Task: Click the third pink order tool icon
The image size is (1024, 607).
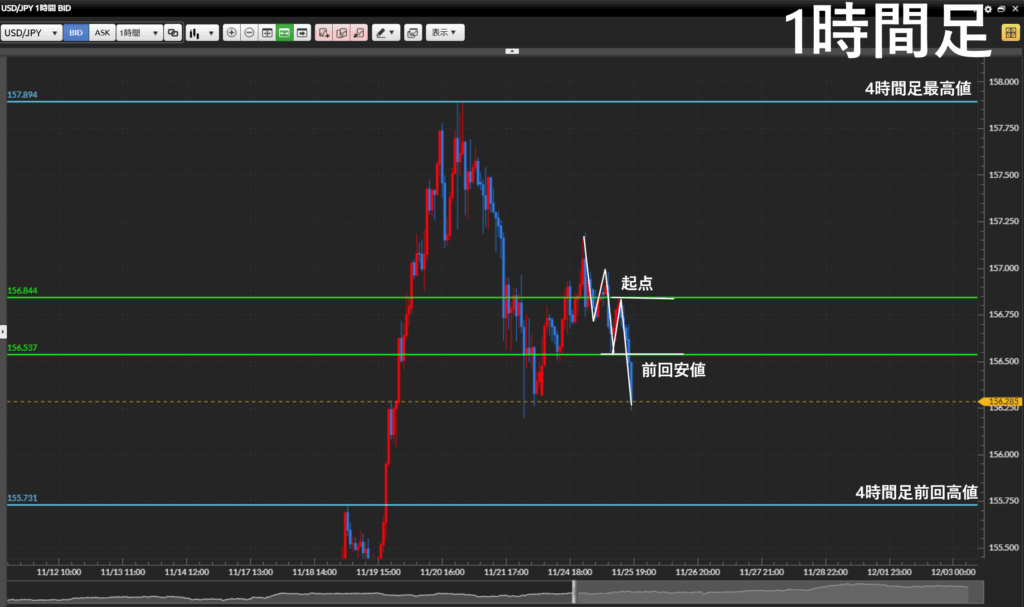Action: [x=359, y=32]
